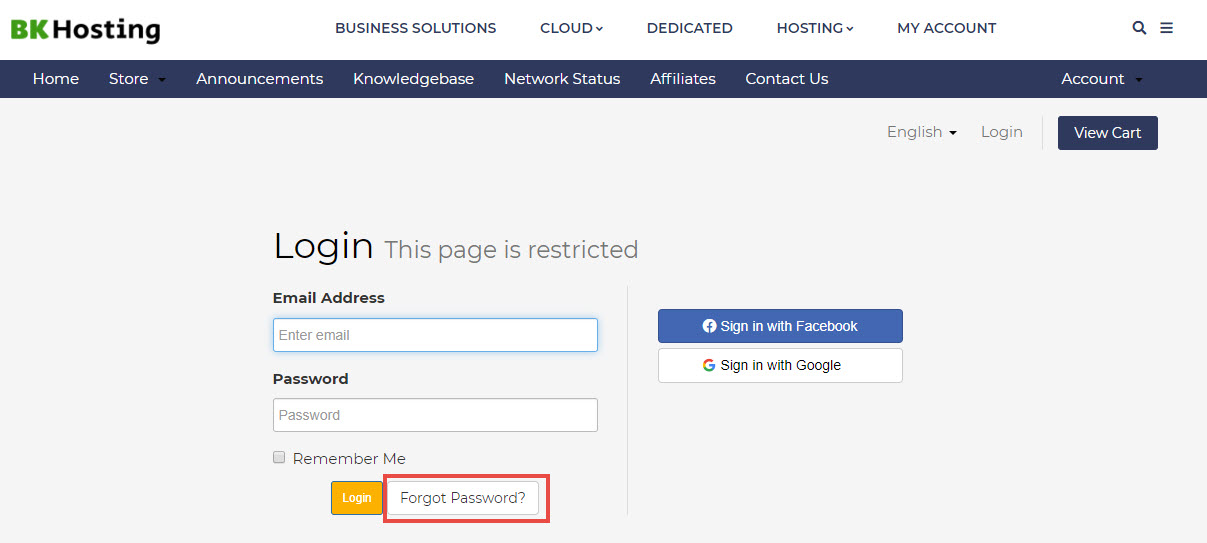Go to Business Solutions menu item

(415, 28)
